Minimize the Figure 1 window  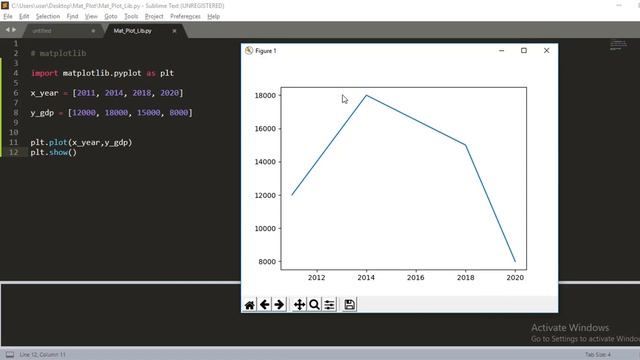click(x=502, y=51)
